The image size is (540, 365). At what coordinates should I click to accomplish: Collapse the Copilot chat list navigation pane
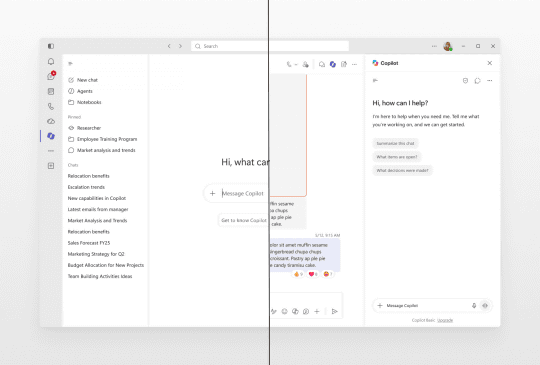click(71, 63)
